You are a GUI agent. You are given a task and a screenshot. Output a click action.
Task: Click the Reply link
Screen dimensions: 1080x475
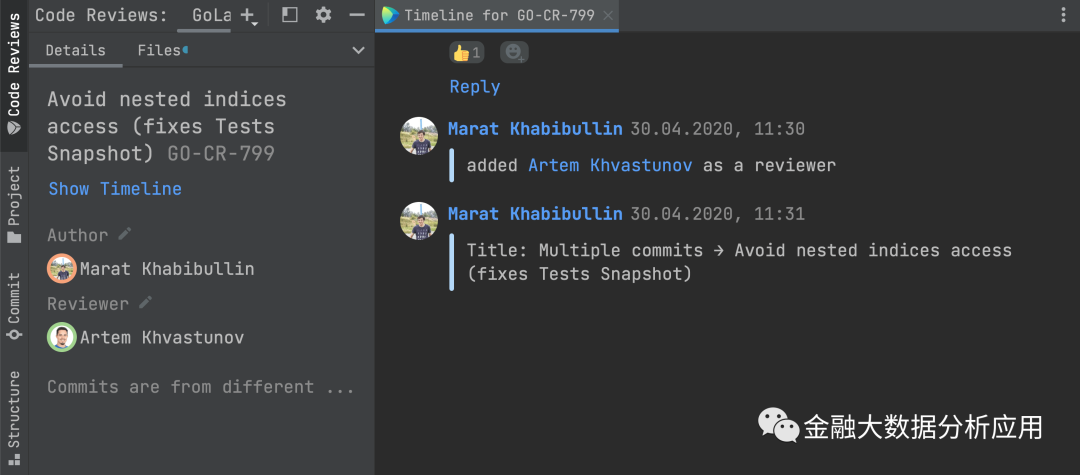click(x=475, y=87)
